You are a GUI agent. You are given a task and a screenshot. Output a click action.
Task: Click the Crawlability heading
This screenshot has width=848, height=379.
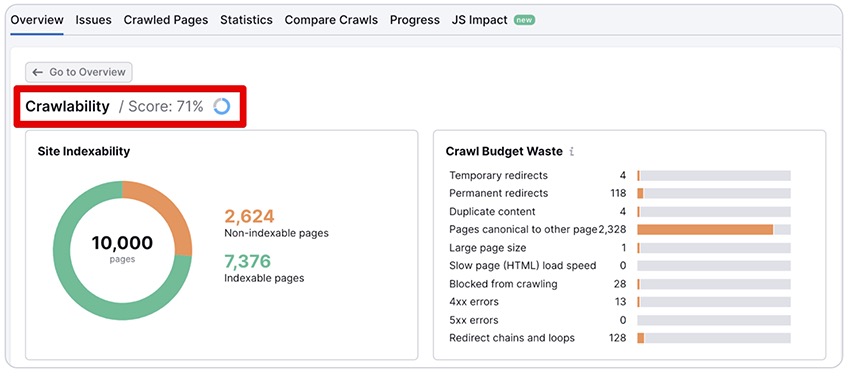pos(68,107)
